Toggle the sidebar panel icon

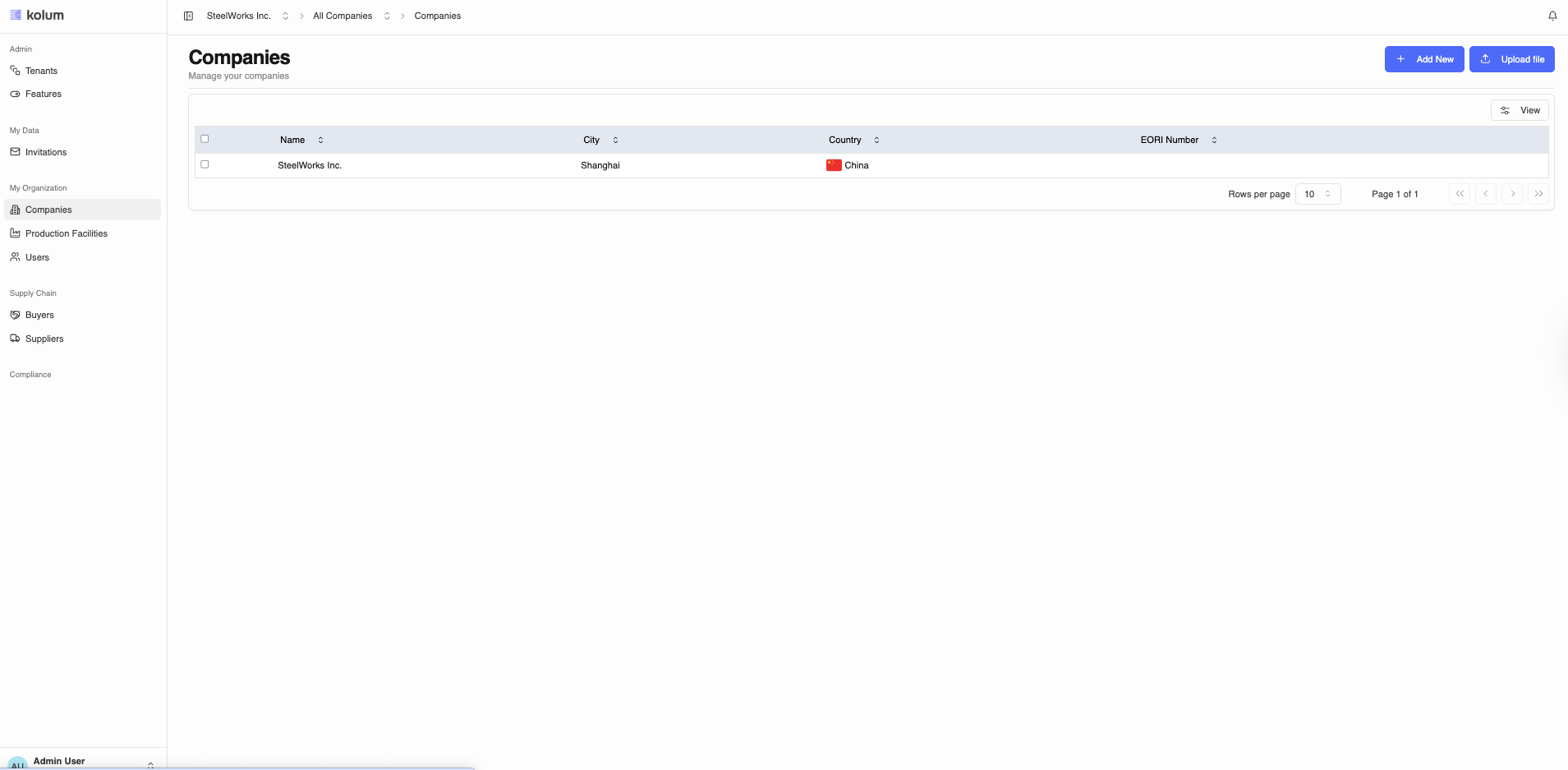pyautogui.click(x=188, y=16)
